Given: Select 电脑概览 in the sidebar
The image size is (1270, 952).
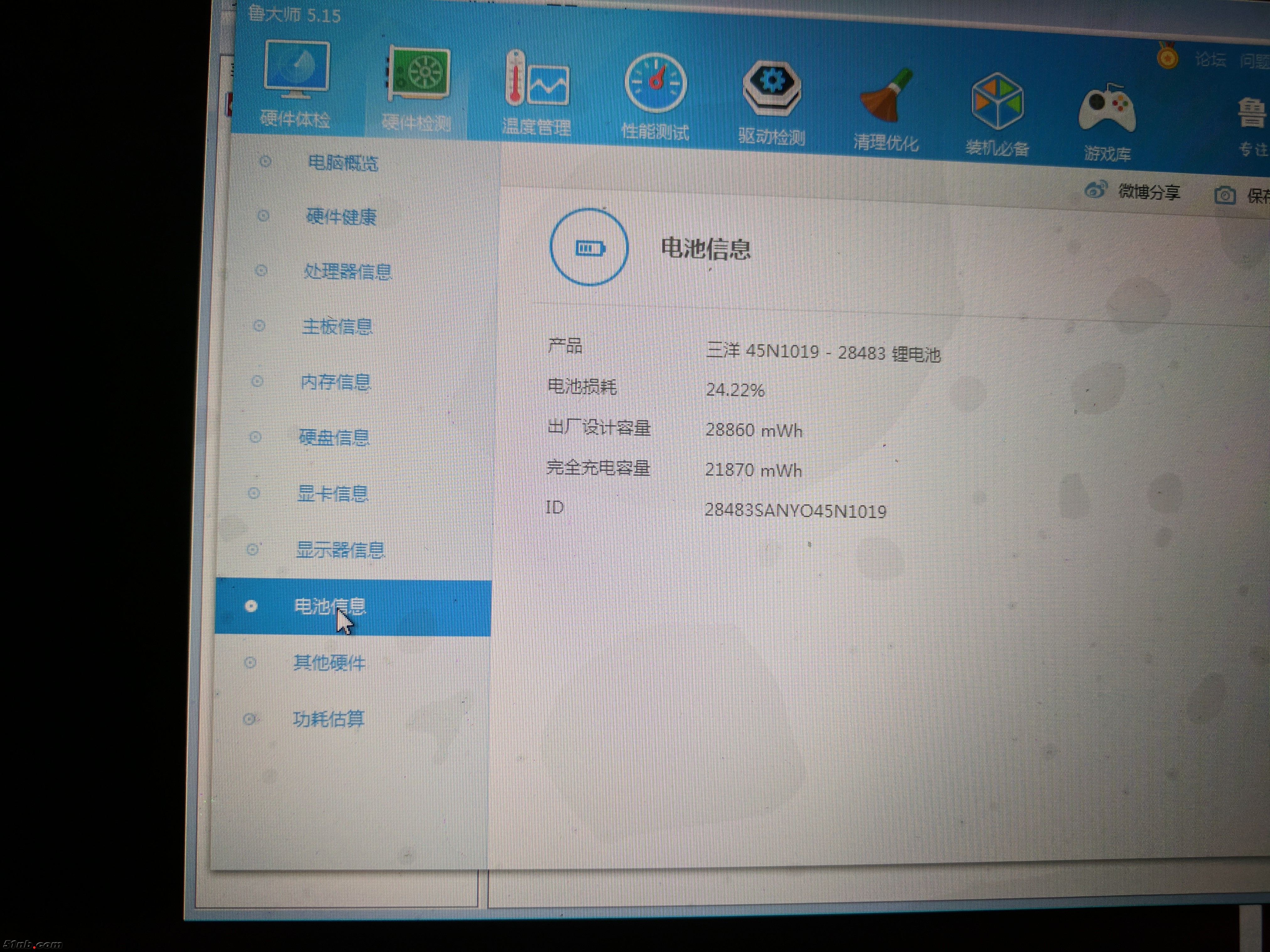Looking at the screenshot, I should coord(343,163).
